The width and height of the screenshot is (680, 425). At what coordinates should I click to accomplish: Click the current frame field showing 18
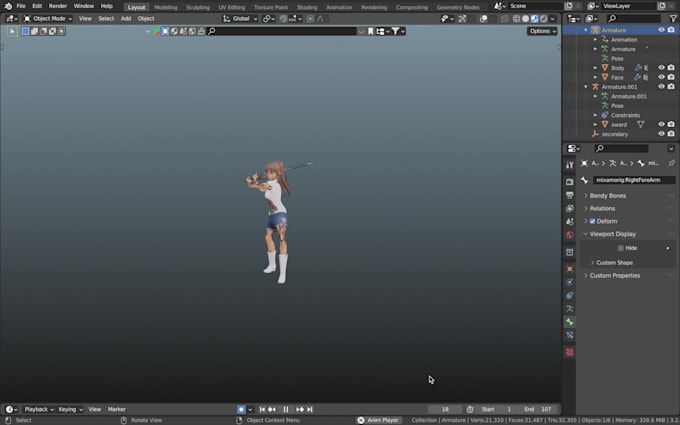pyautogui.click(x=445, y=409)
